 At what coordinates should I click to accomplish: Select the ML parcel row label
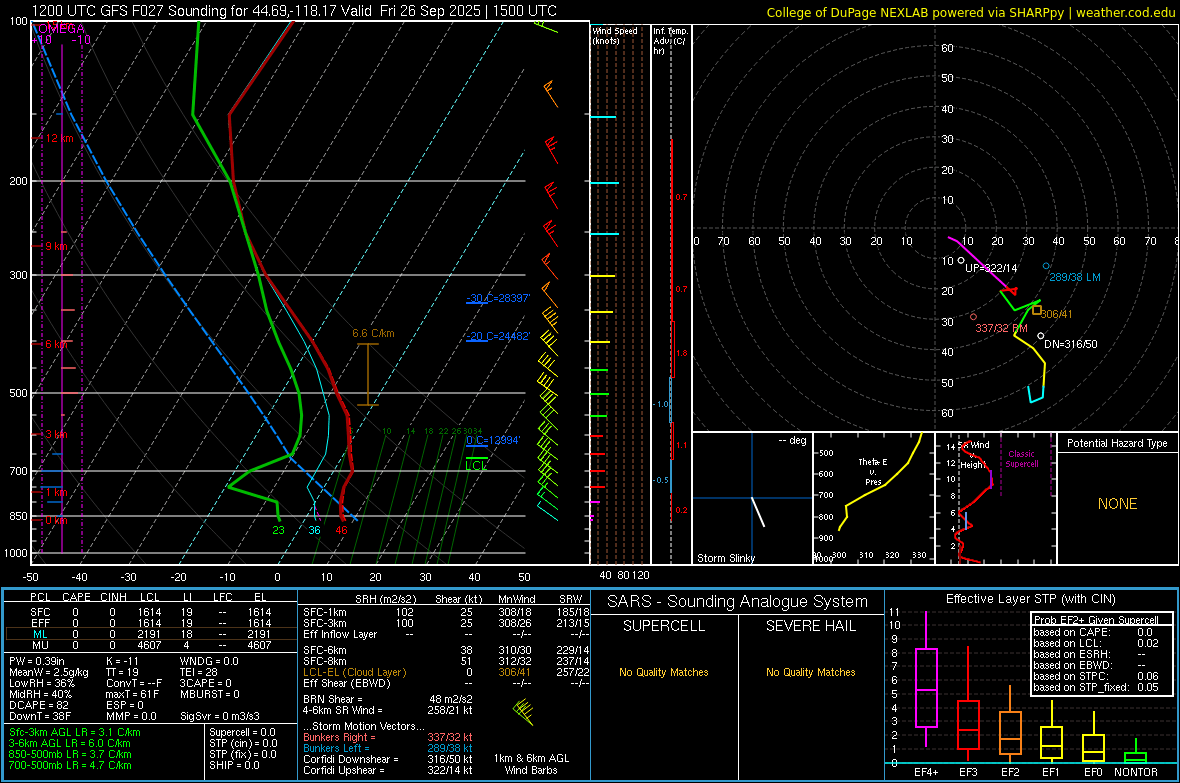[40, 634]
